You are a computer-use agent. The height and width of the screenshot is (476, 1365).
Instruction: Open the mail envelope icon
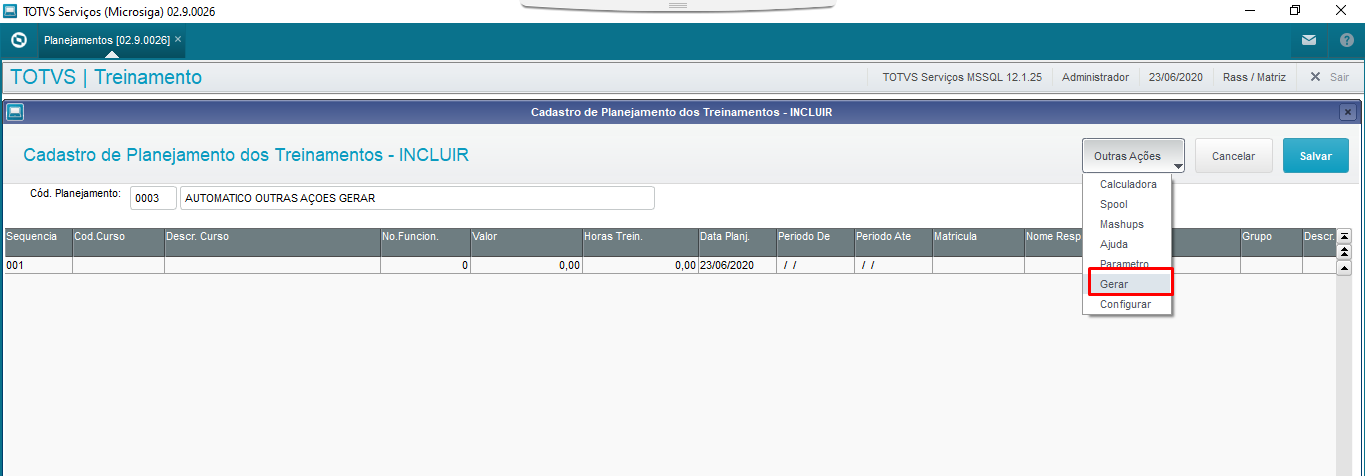[1308, 41]
